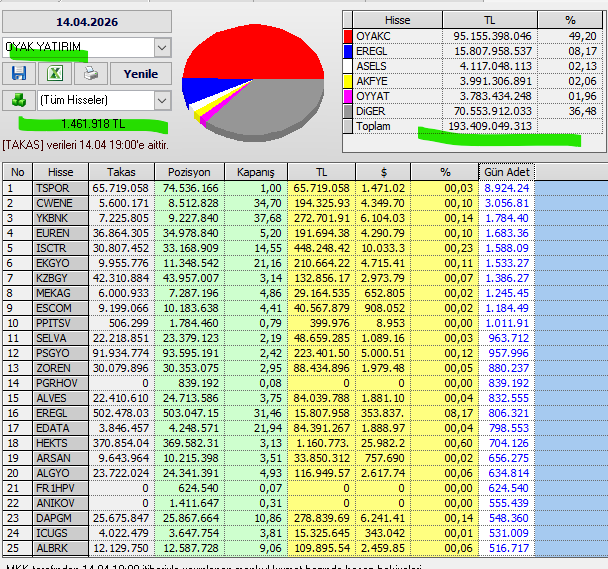Viewport: 608px width, 569px height.
Task: Click the Toplam value 193.409.049.313
Action: (x=490, y=126)
